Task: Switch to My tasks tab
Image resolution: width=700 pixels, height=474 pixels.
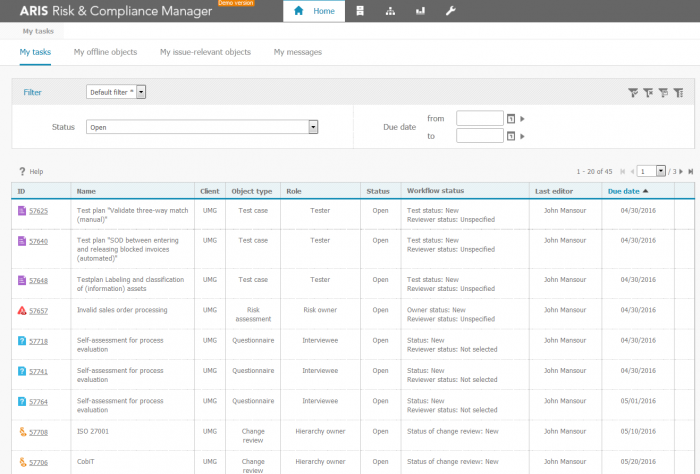Action: coord(35,52)
